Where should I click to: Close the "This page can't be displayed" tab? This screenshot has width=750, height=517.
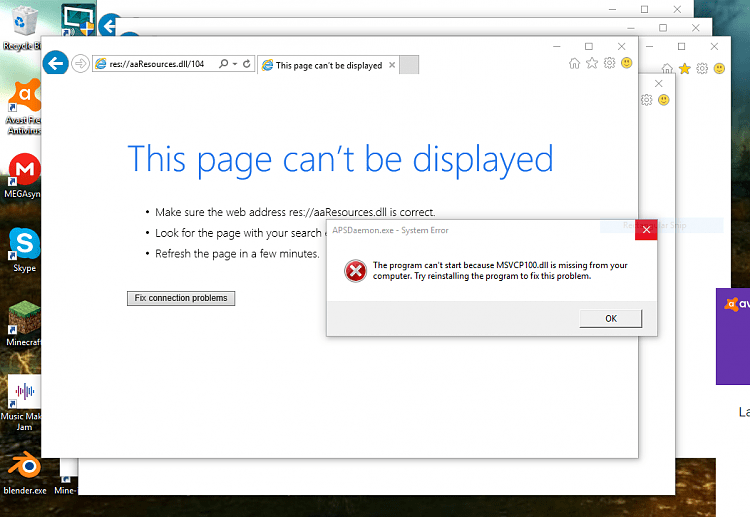(392, 65)
